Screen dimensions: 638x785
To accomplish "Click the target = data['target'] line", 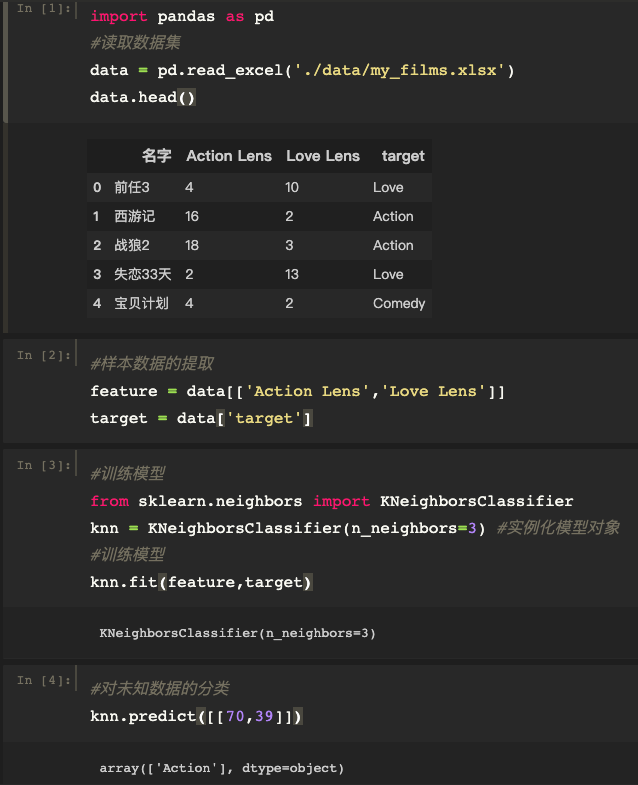I will 201,419.
